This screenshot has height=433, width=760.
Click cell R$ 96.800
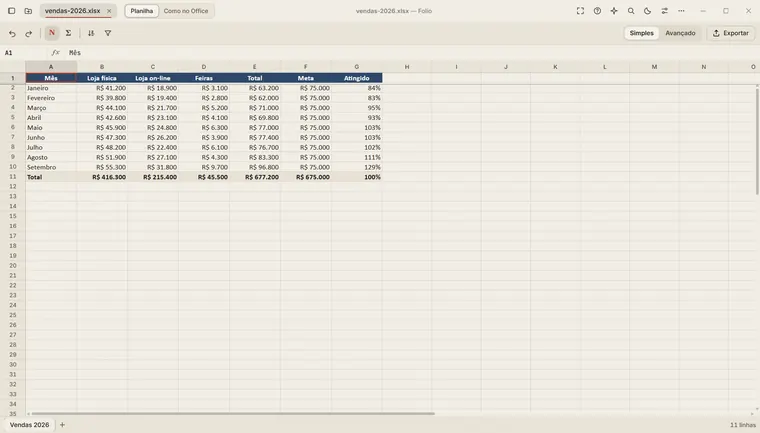coord(254,167)
